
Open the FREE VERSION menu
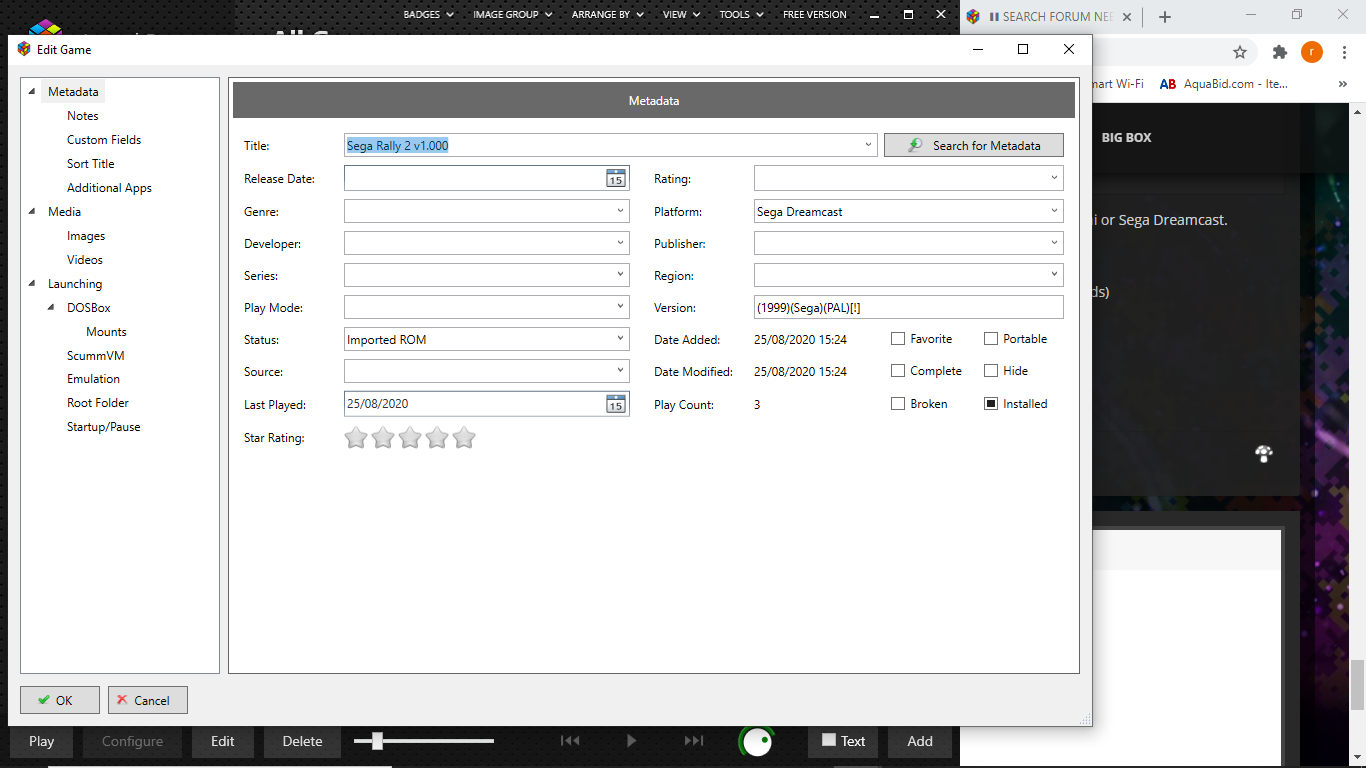815,15
